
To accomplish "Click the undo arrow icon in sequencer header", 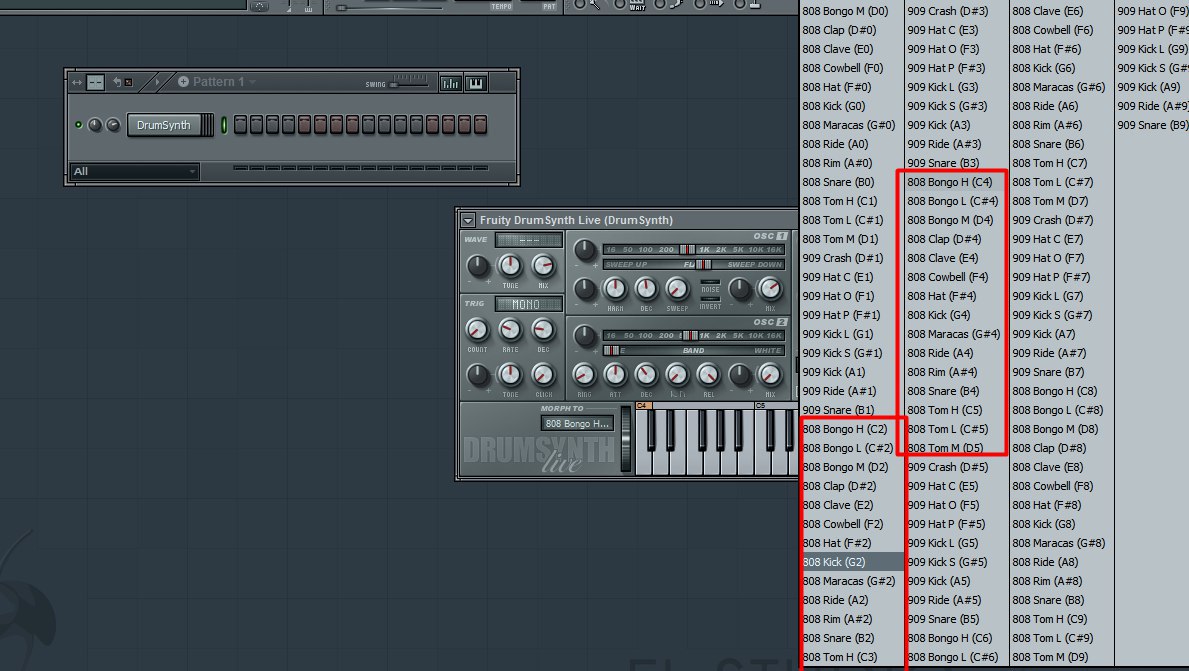I will pyautogui.click(x=117, y=82).
